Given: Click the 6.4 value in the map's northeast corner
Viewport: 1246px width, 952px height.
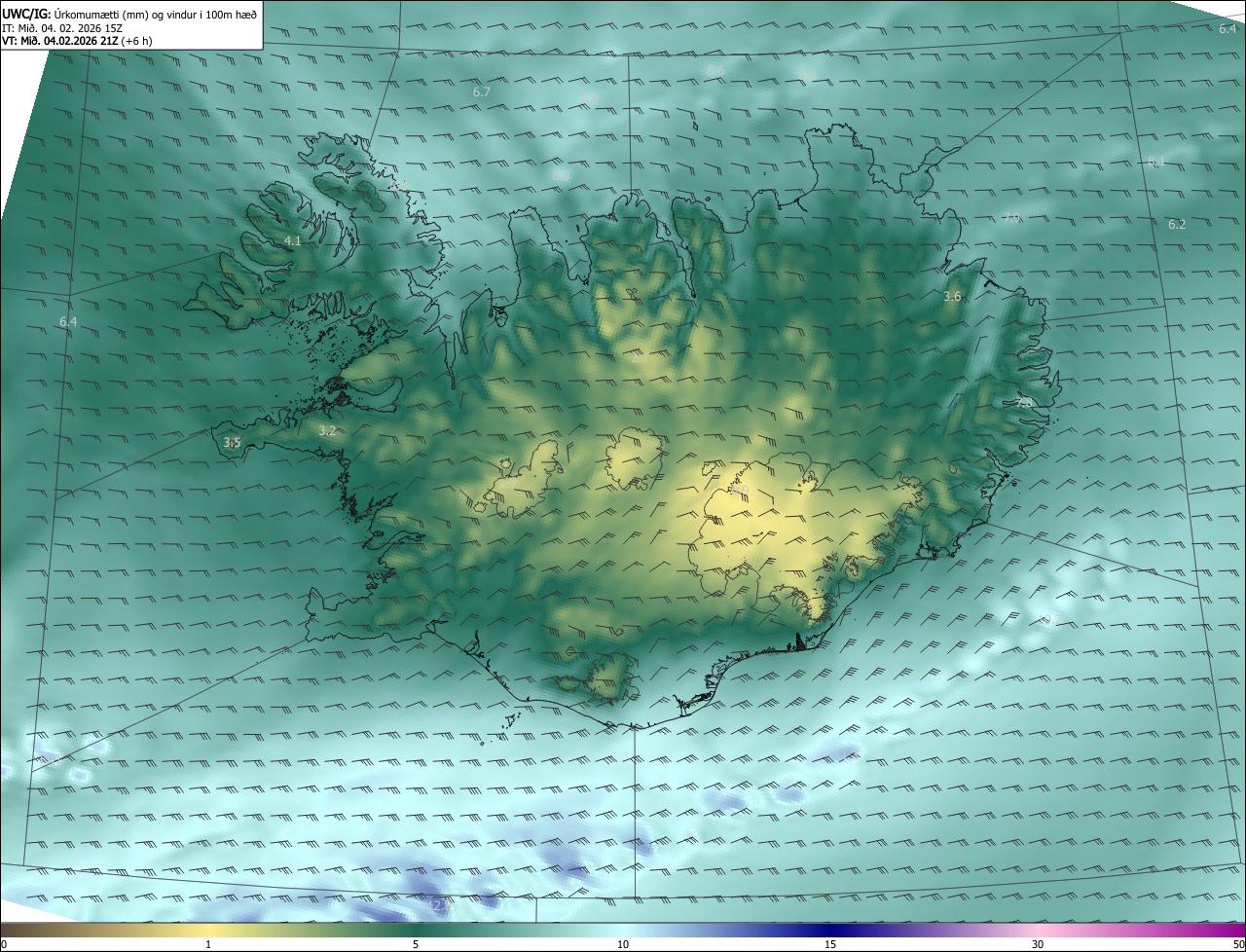Looking at the screenshot, I should click(1228, 28).
